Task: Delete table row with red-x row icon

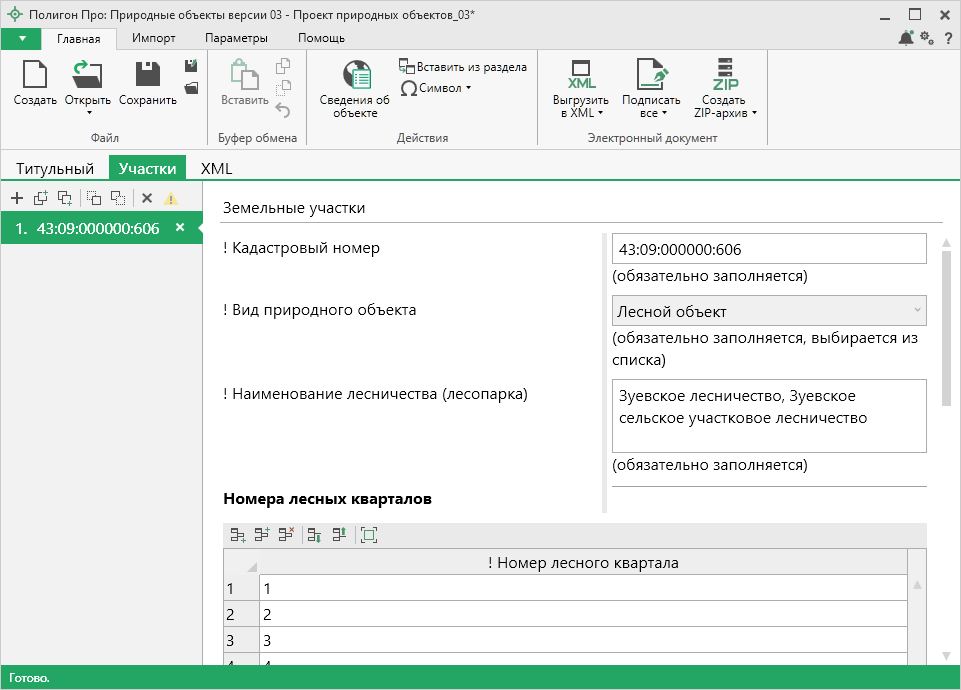Action: tap(285, 535)
